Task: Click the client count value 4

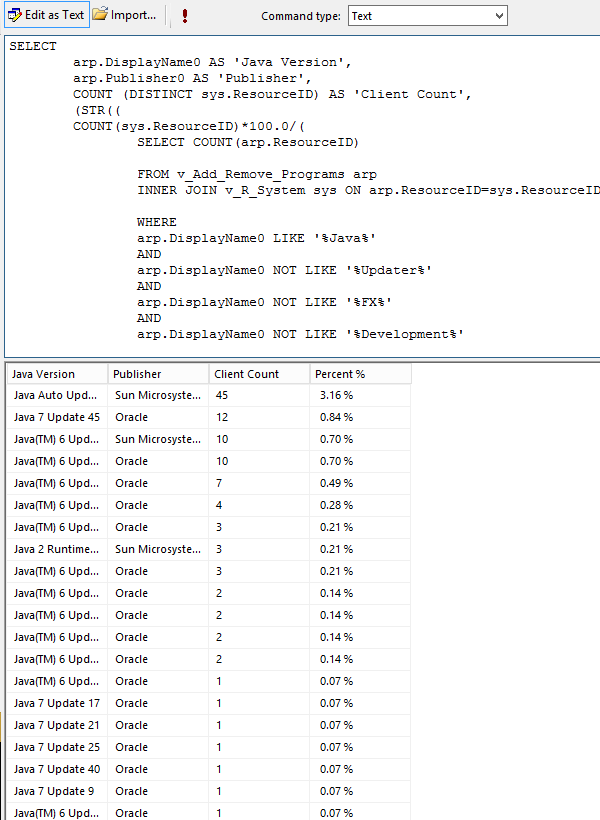Action: (x=219, y=505)
